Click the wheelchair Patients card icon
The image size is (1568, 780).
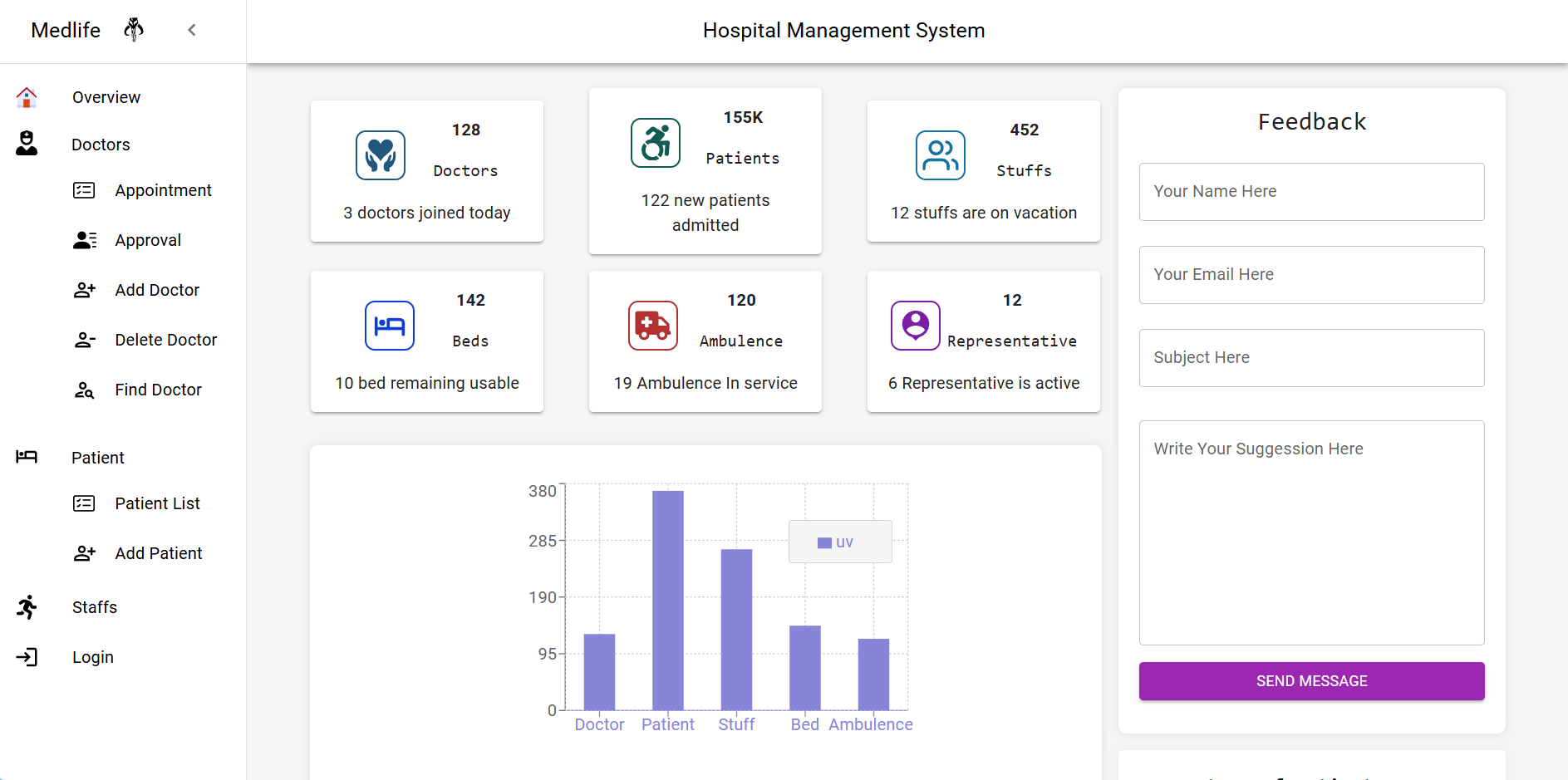coord(656,143)
